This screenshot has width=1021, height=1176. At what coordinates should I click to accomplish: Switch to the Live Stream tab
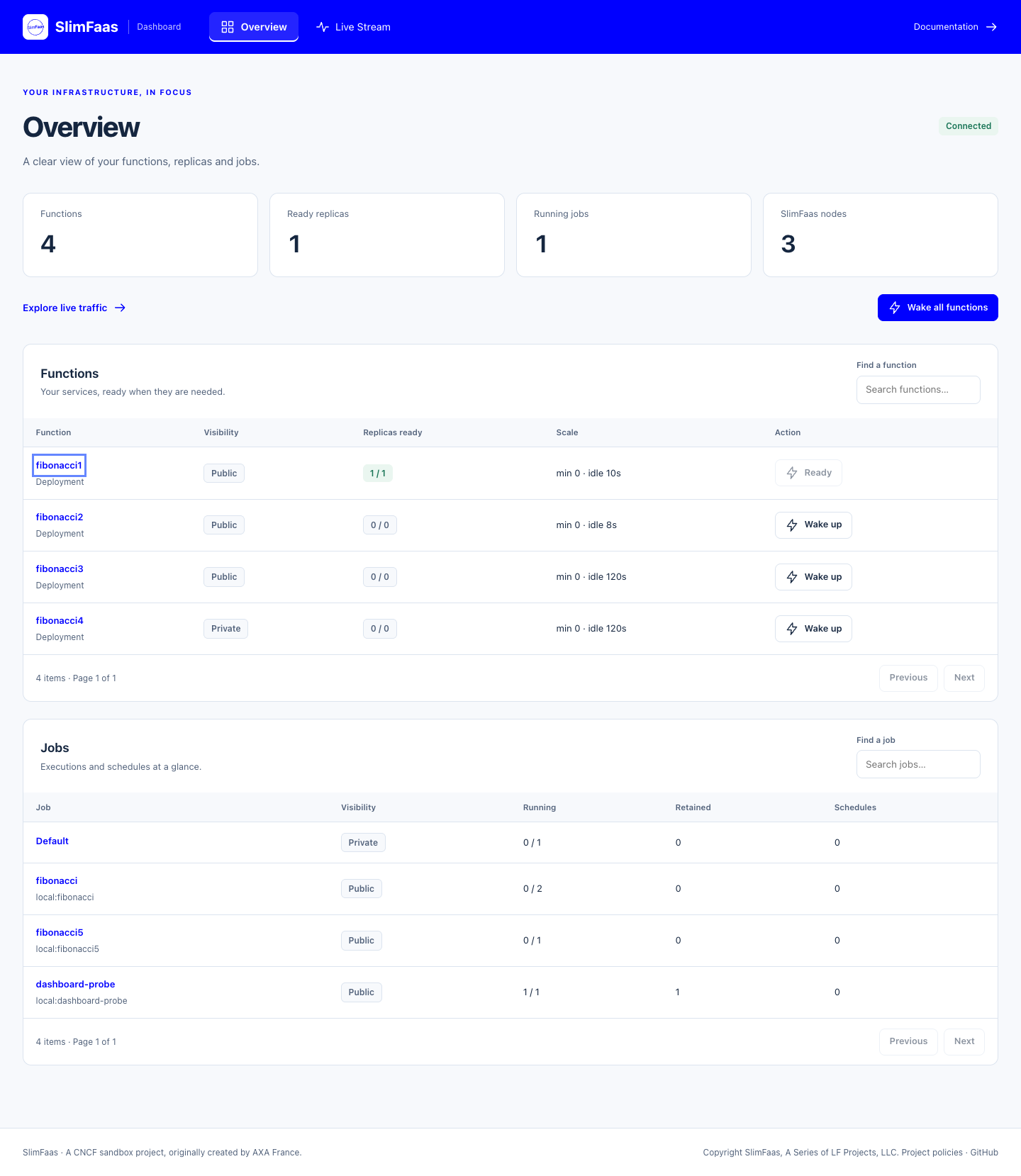tap(353, 27)
